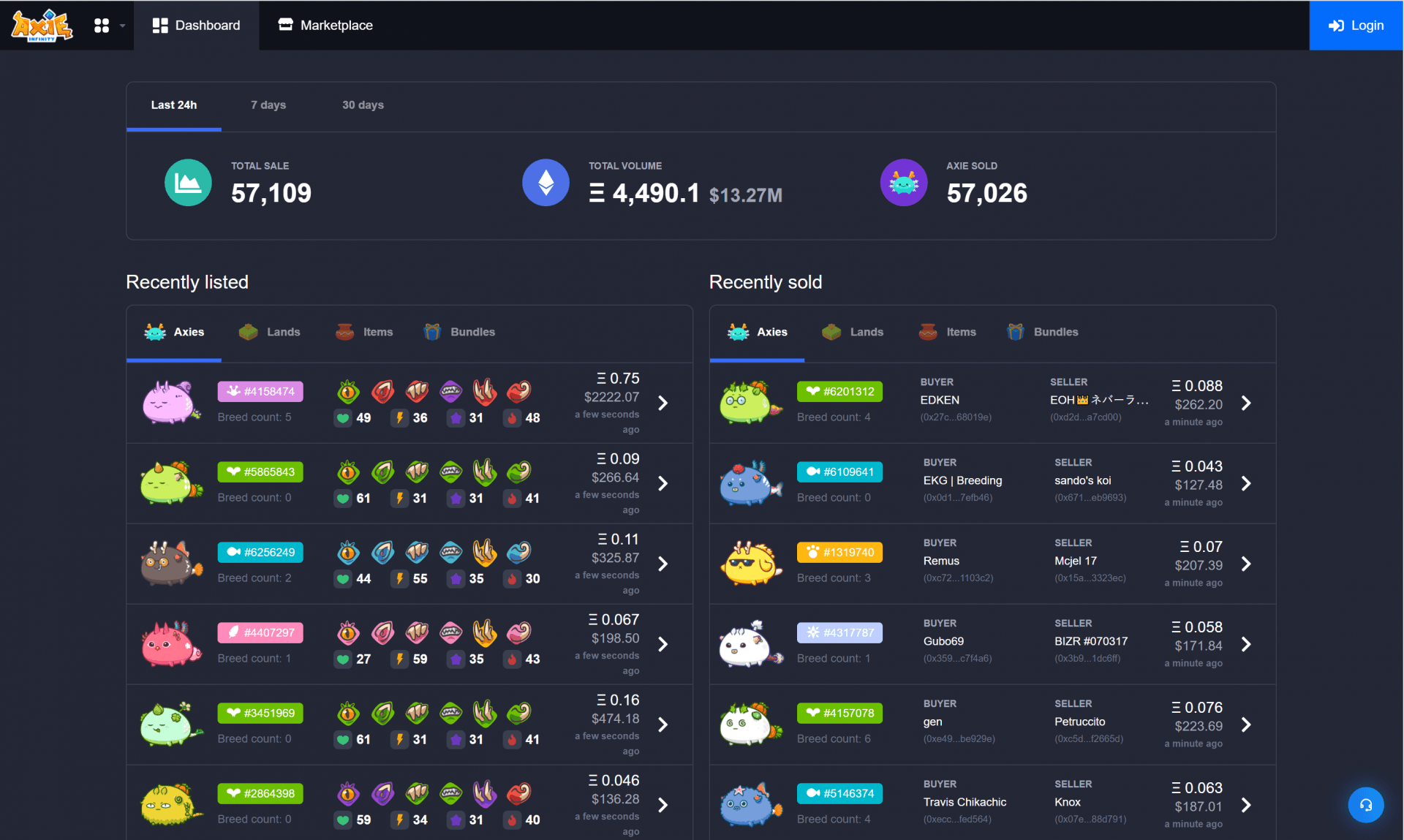This screenshot has width=1404, height=840.
Task: Click the Login button
Action: [x=1356, y=26]
